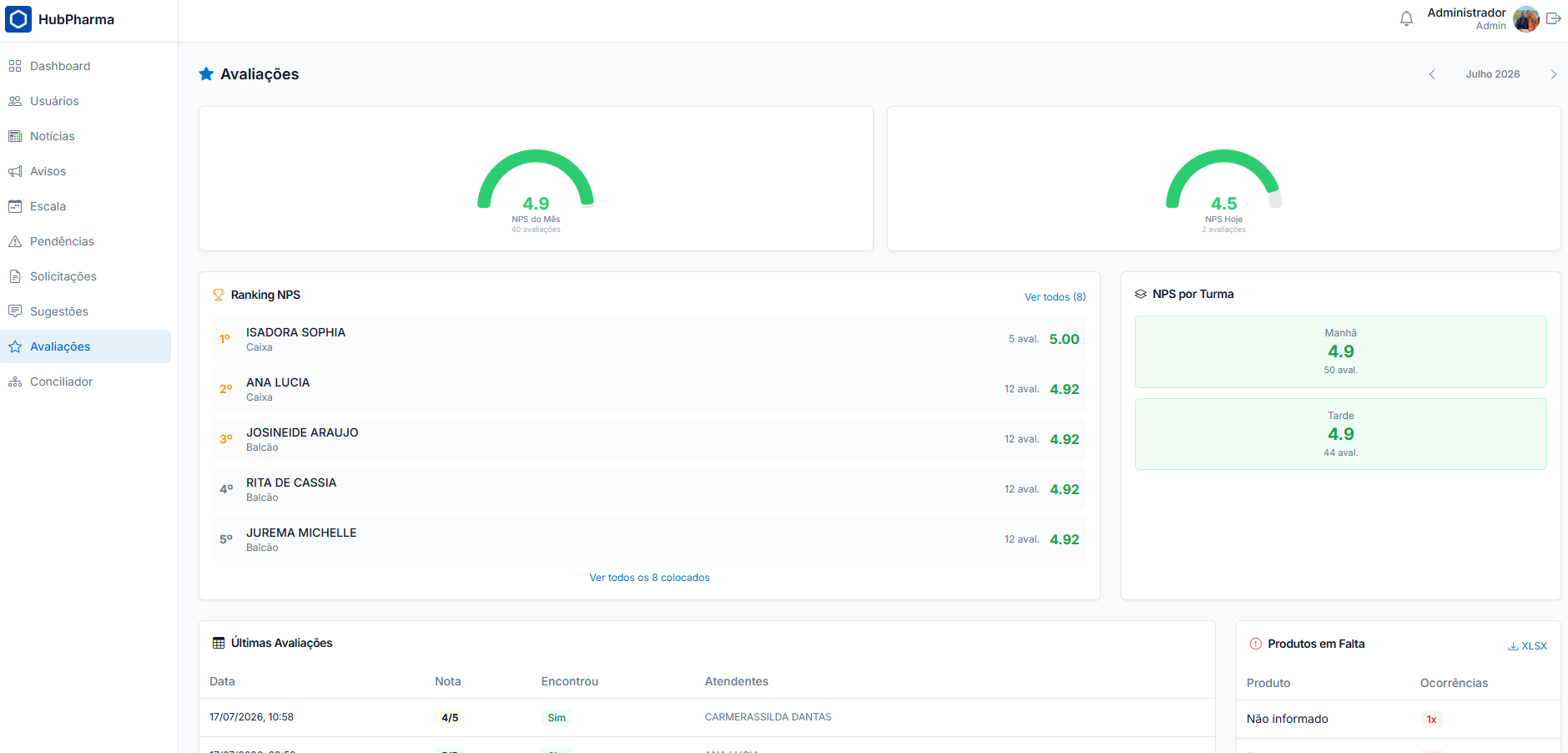Click the Produtos em Falta alert icon

1256,644
